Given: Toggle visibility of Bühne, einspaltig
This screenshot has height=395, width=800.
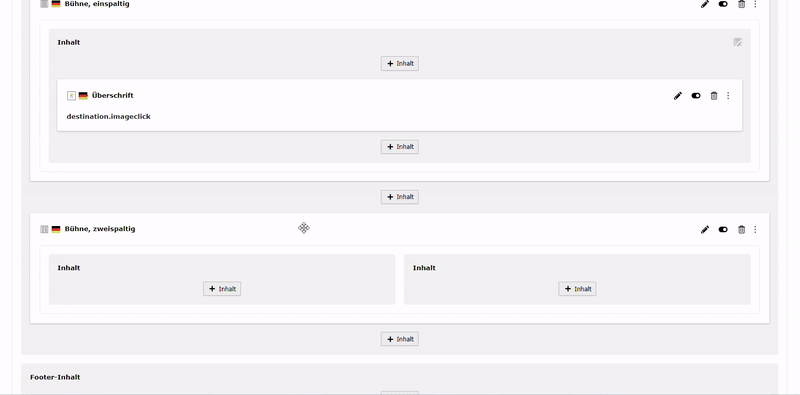Looking at the screenshot, I should (x=723, y=4).
